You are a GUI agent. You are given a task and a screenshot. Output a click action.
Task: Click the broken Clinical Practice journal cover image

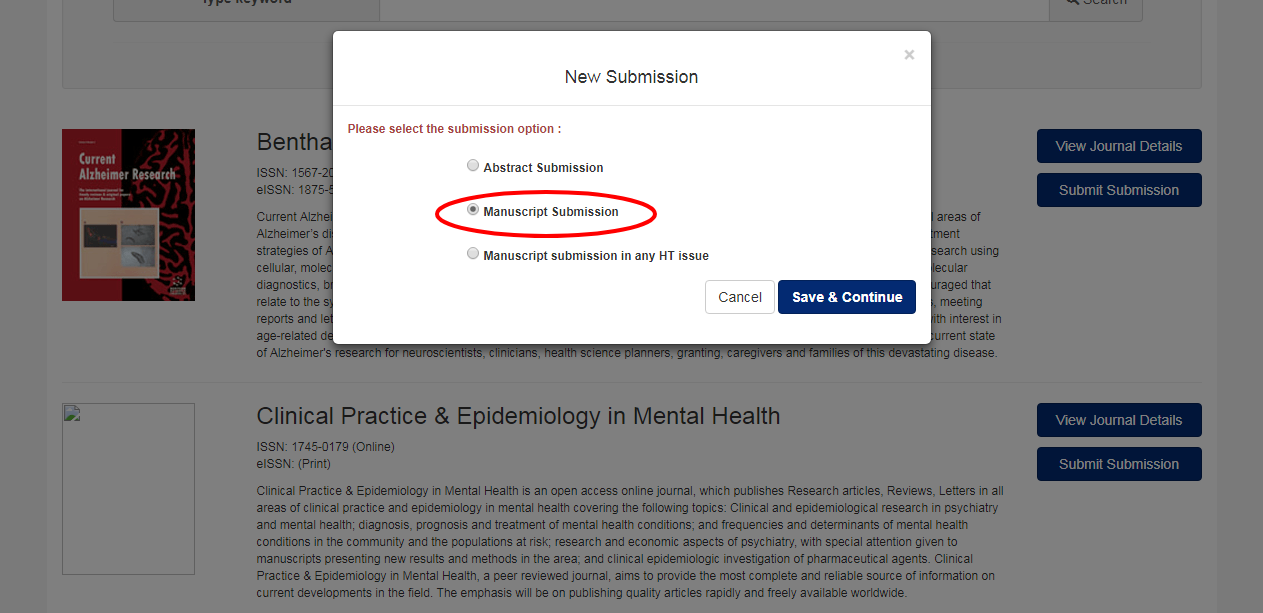click(x=128, y=489)
